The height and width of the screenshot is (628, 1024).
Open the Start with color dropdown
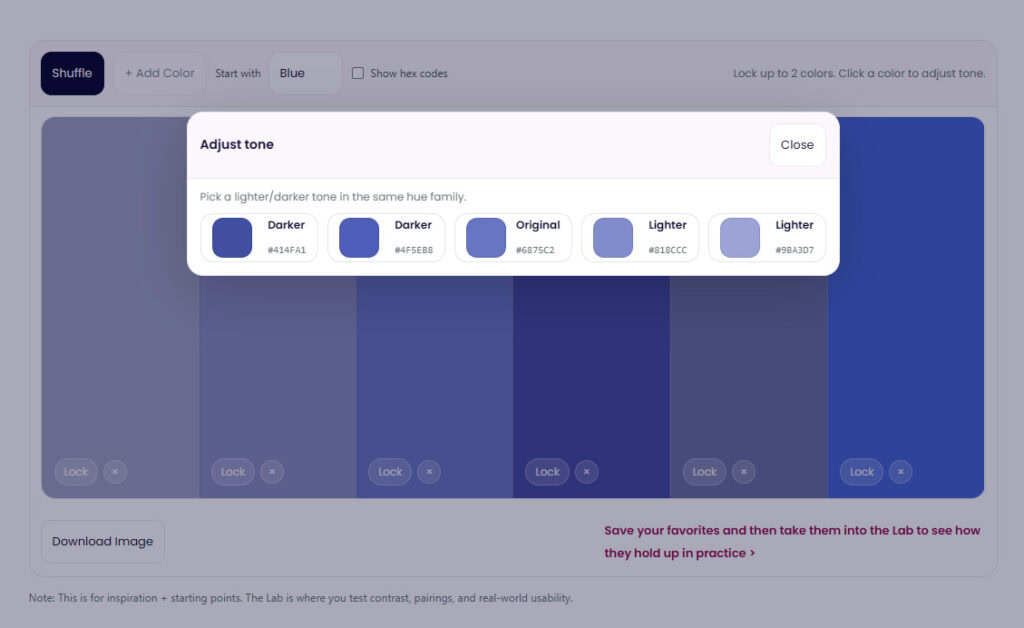[x=305, y=72]
